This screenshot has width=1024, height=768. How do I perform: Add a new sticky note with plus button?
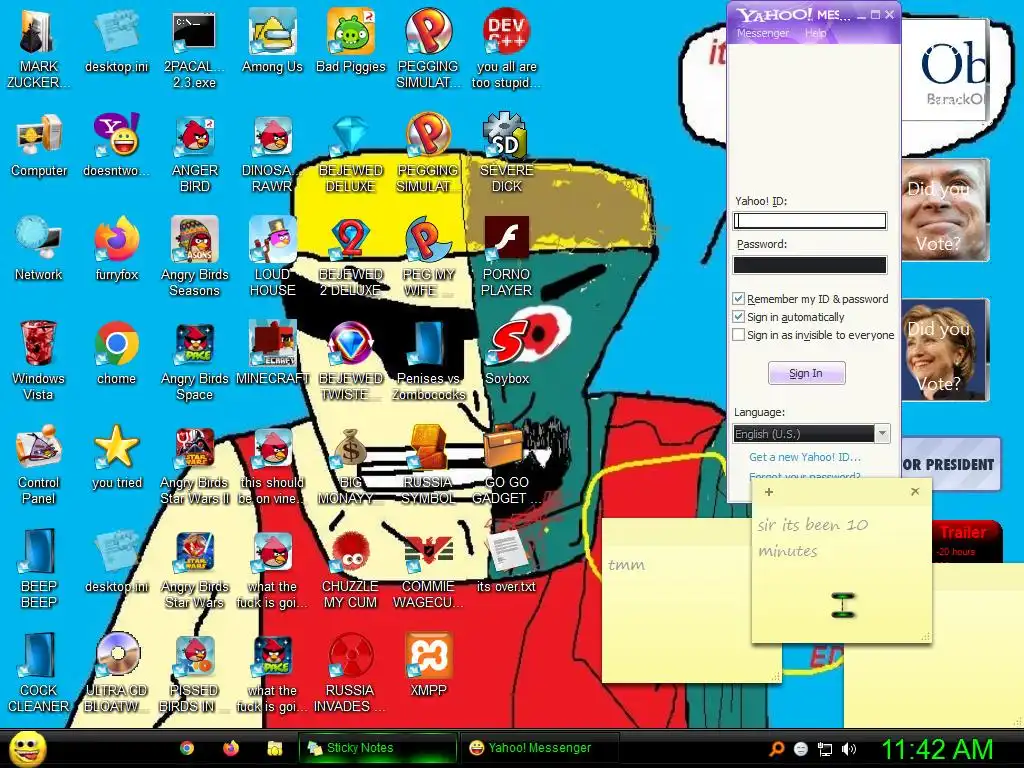click(x=769, y=492)
